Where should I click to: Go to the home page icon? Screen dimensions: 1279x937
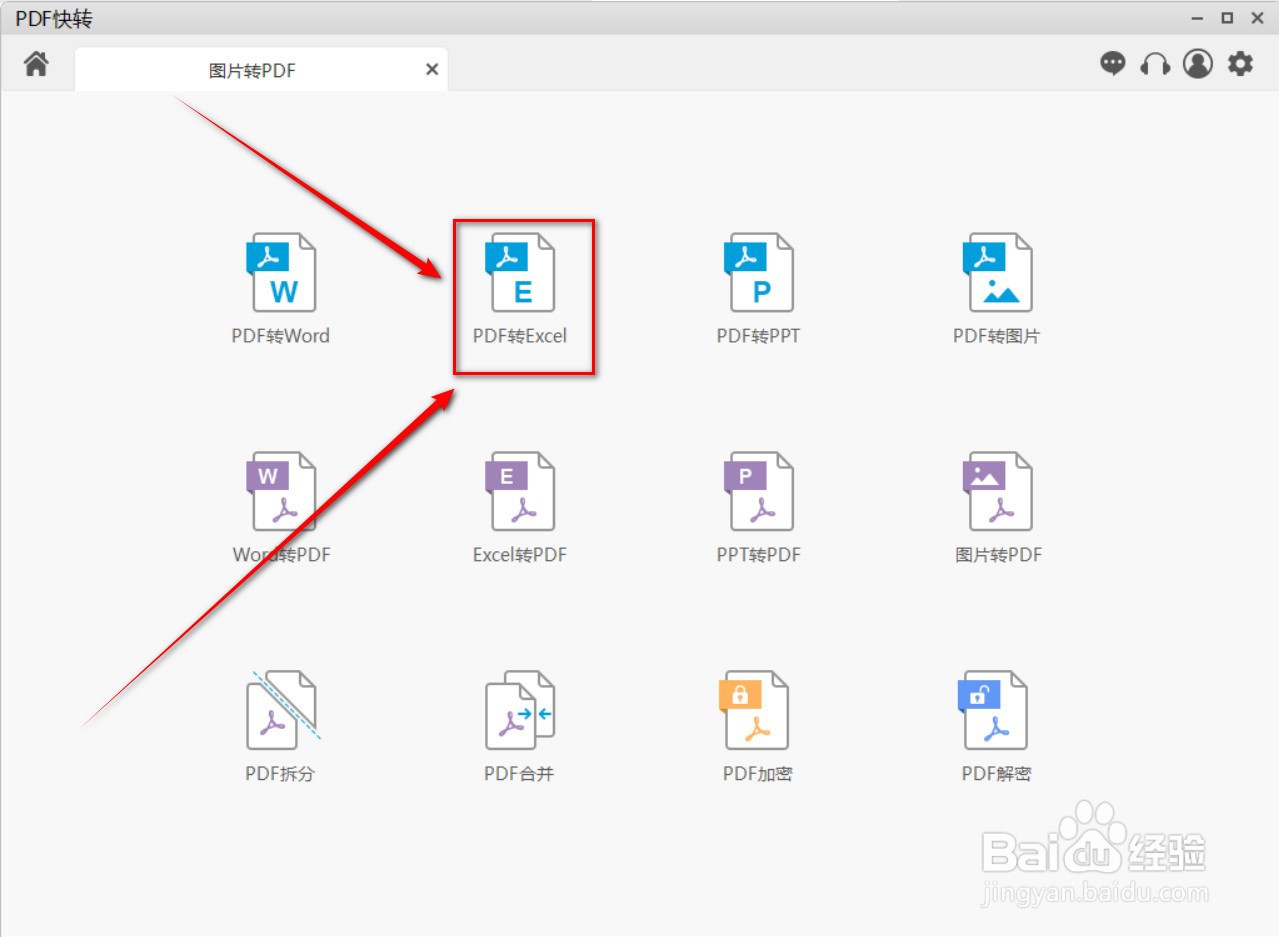point(37,65)
